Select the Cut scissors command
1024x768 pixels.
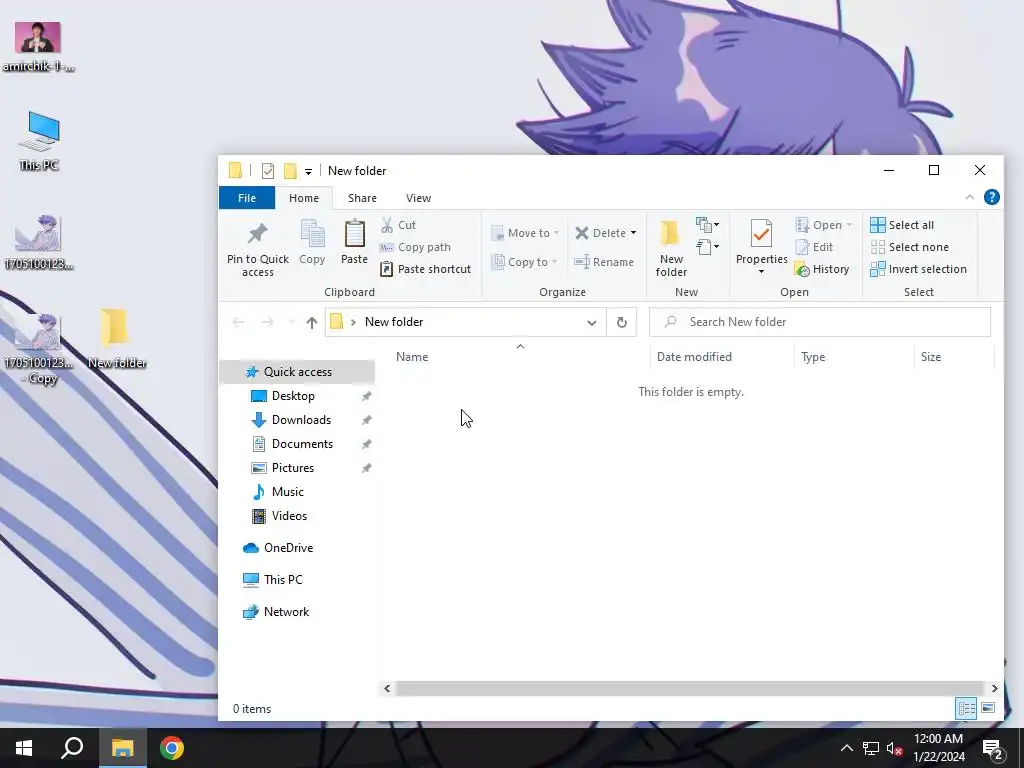pos(398,225)
